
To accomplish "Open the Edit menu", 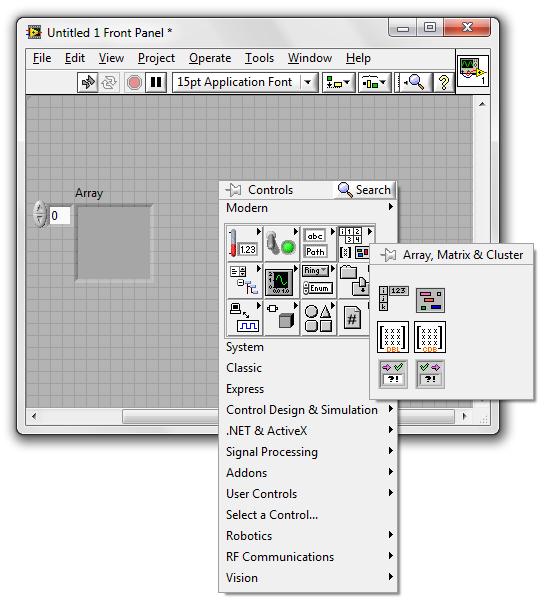I will tap(74, 58).
